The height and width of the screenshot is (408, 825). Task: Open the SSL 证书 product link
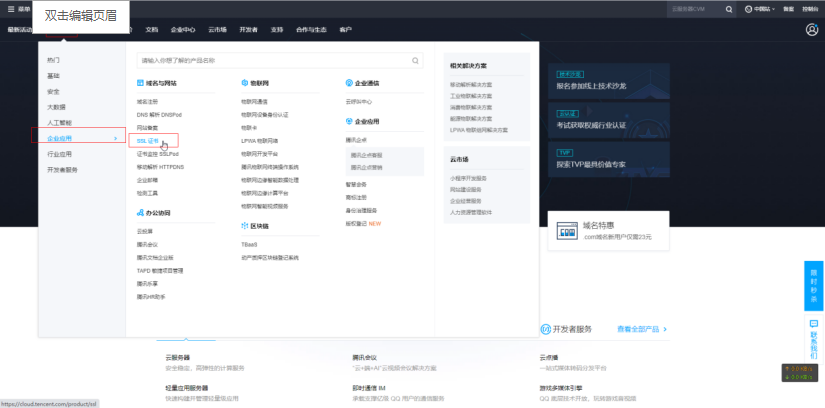(x=147, y=141)
